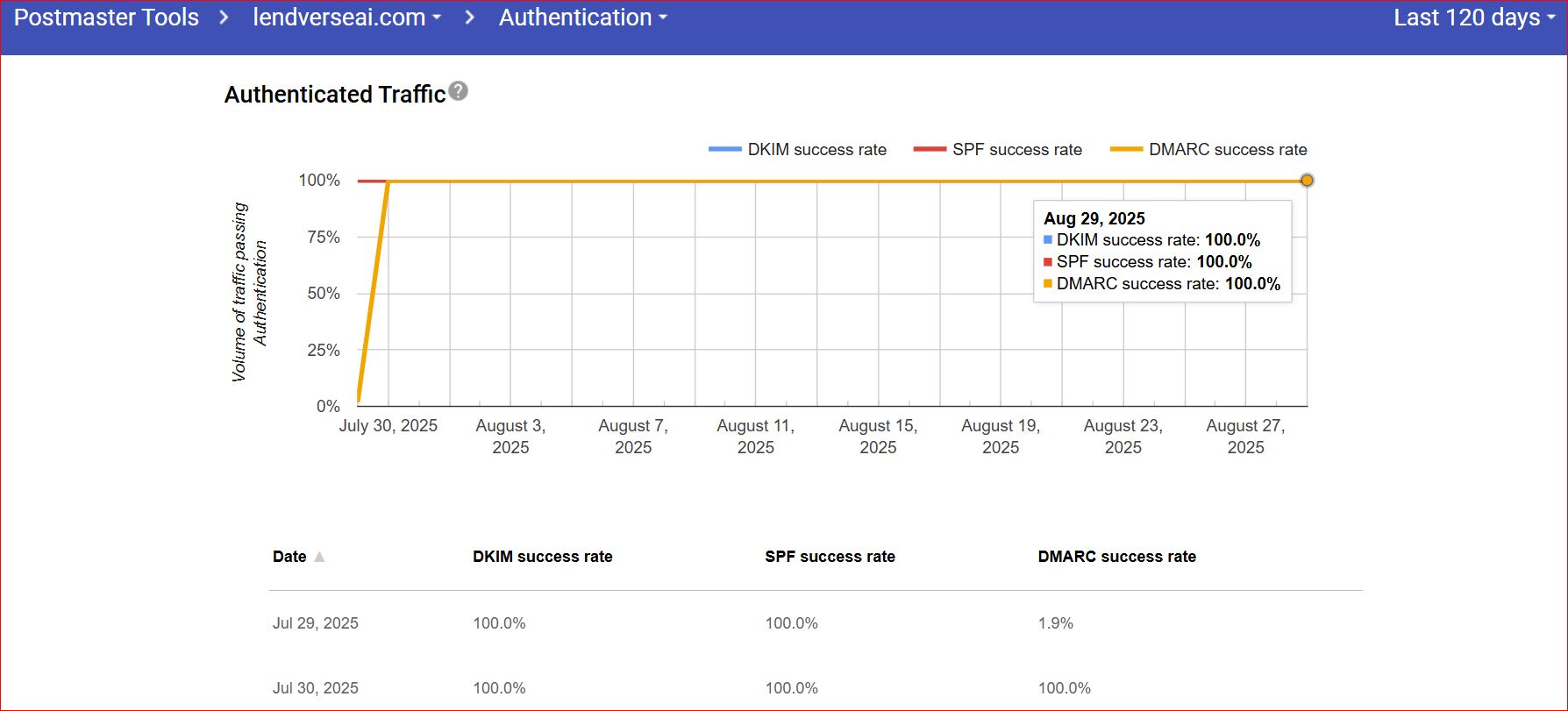Go to Postmaster Tools home
Image resolution: width=1568 pixels, height=711 pixels.
(x=106, y=18)
